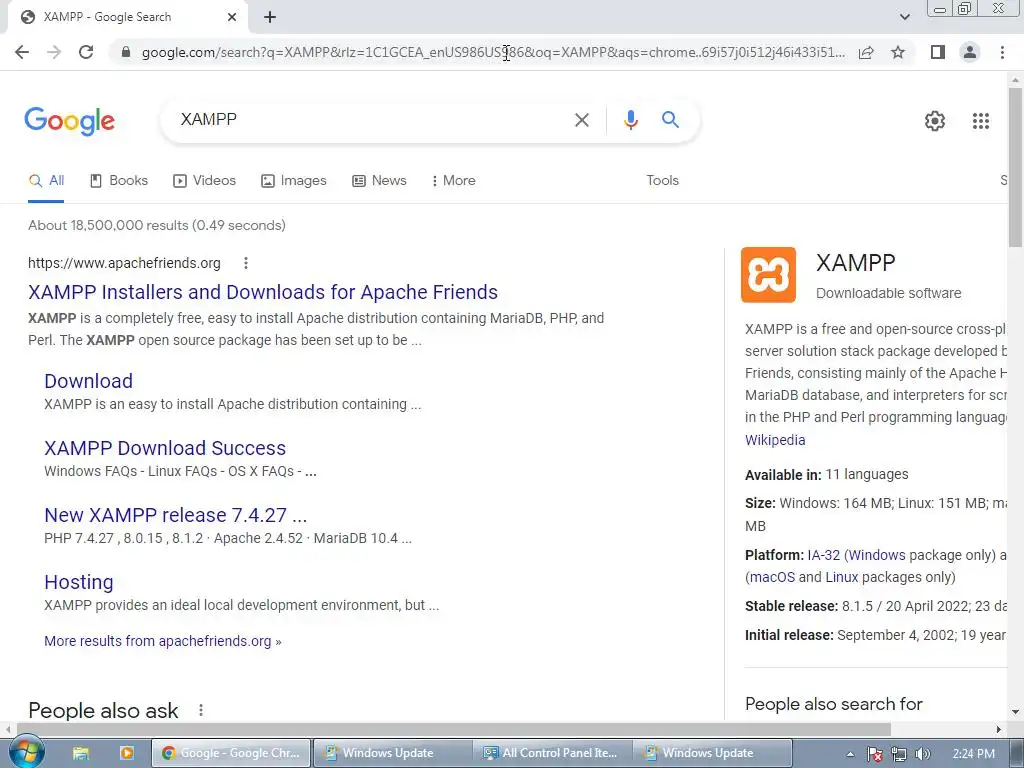This screenshot has height=768, width=1024.
Task: Close the XAMPP - Google Search tab
Action: [232, 17]
